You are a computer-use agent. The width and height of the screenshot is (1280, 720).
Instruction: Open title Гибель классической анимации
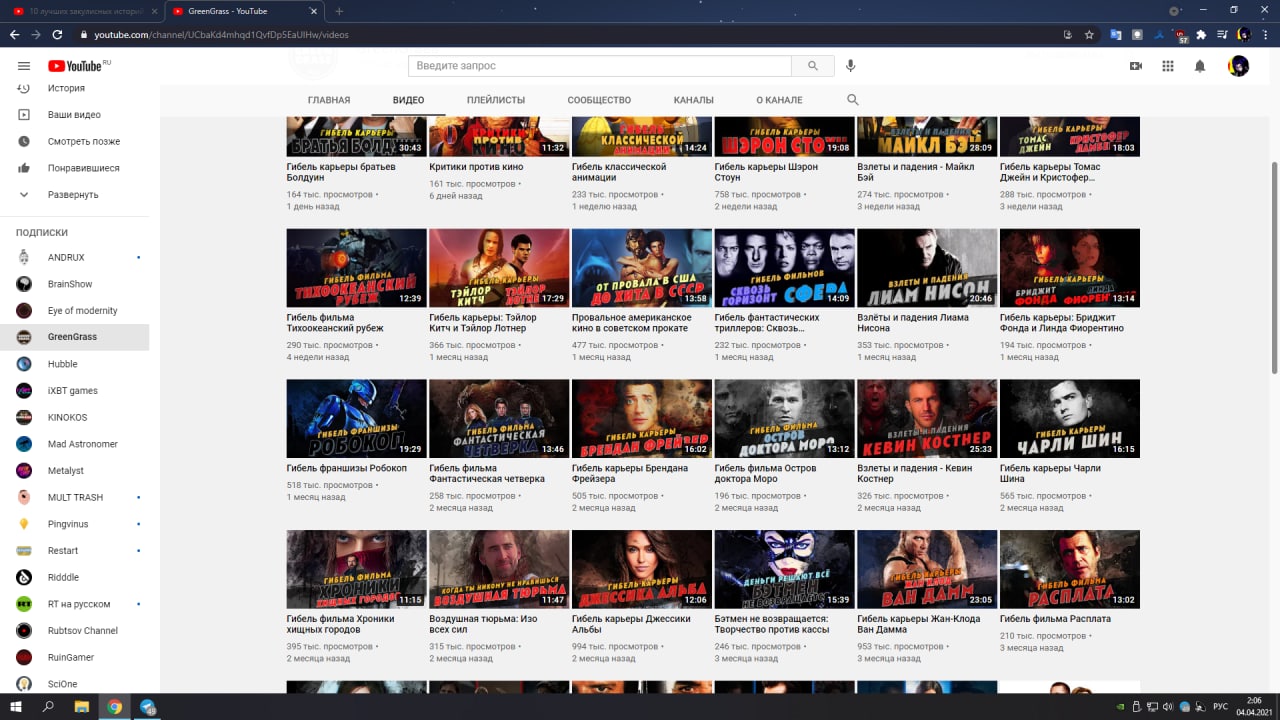pyautogui.click(x=619, y=172)
